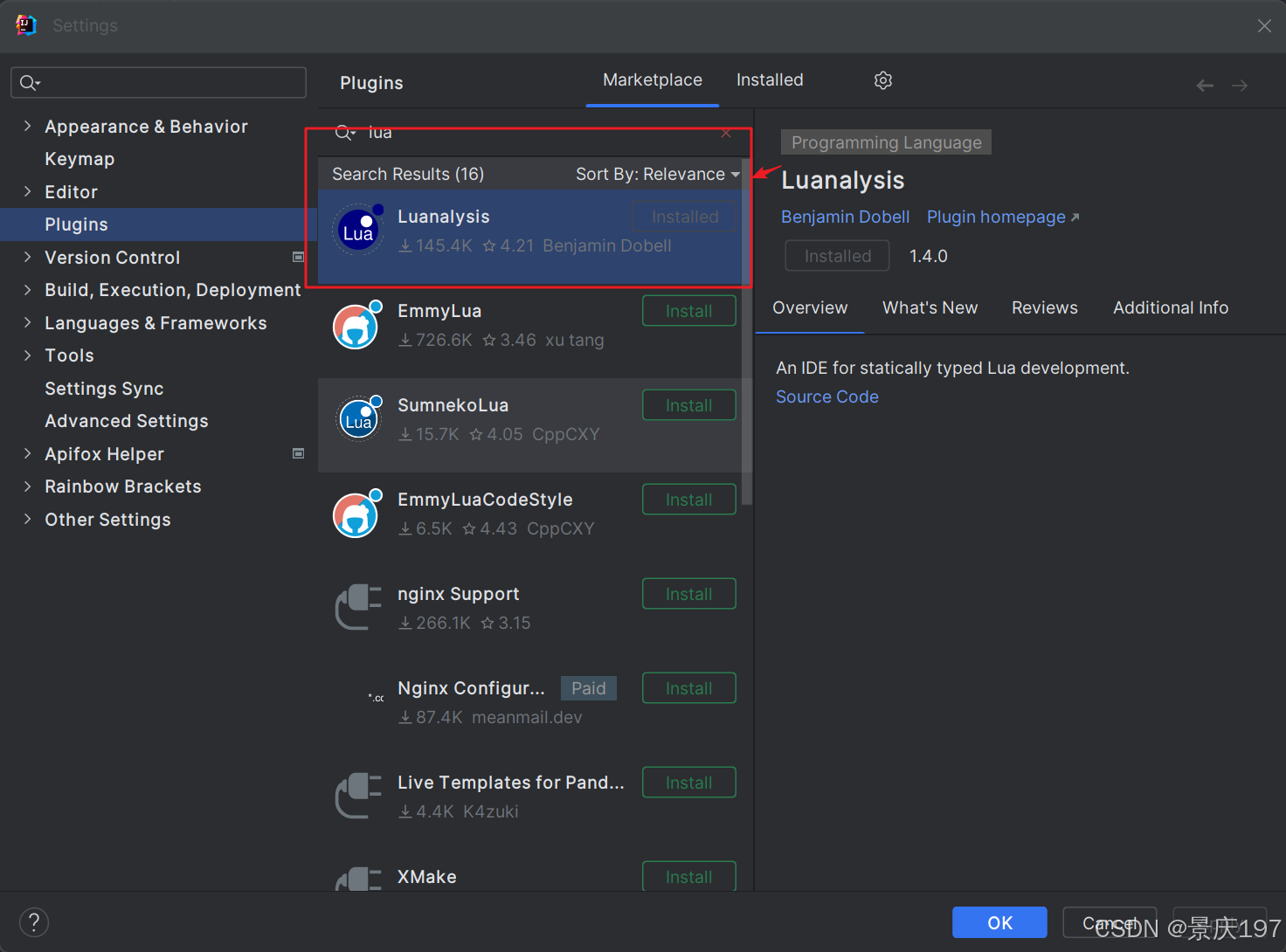Install the EmmyLua plugin
1286x952 pixels.
point(688,311)
